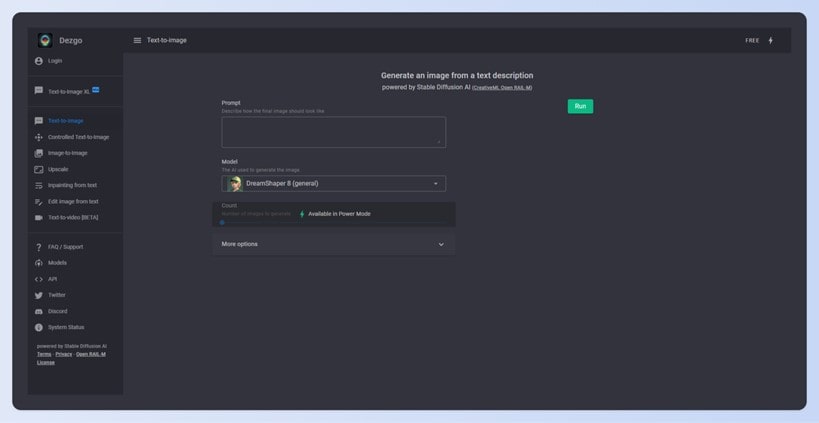
Task: Click the Text-to-image sidebar icon
Action: 39,121
